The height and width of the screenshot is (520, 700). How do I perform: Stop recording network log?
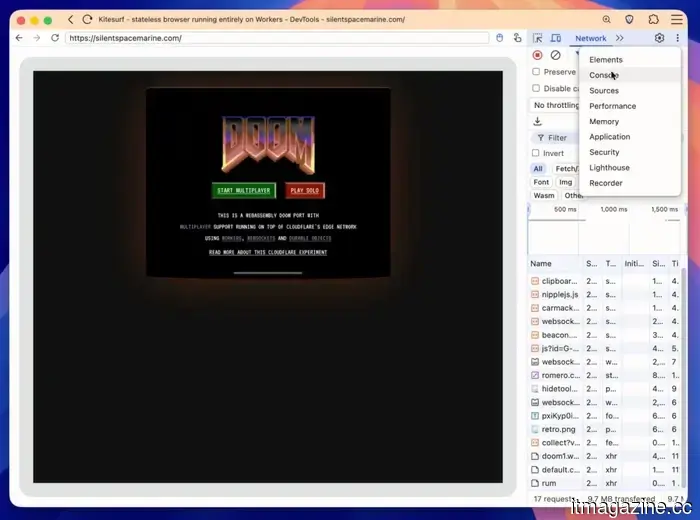click(x=538, y=55)
